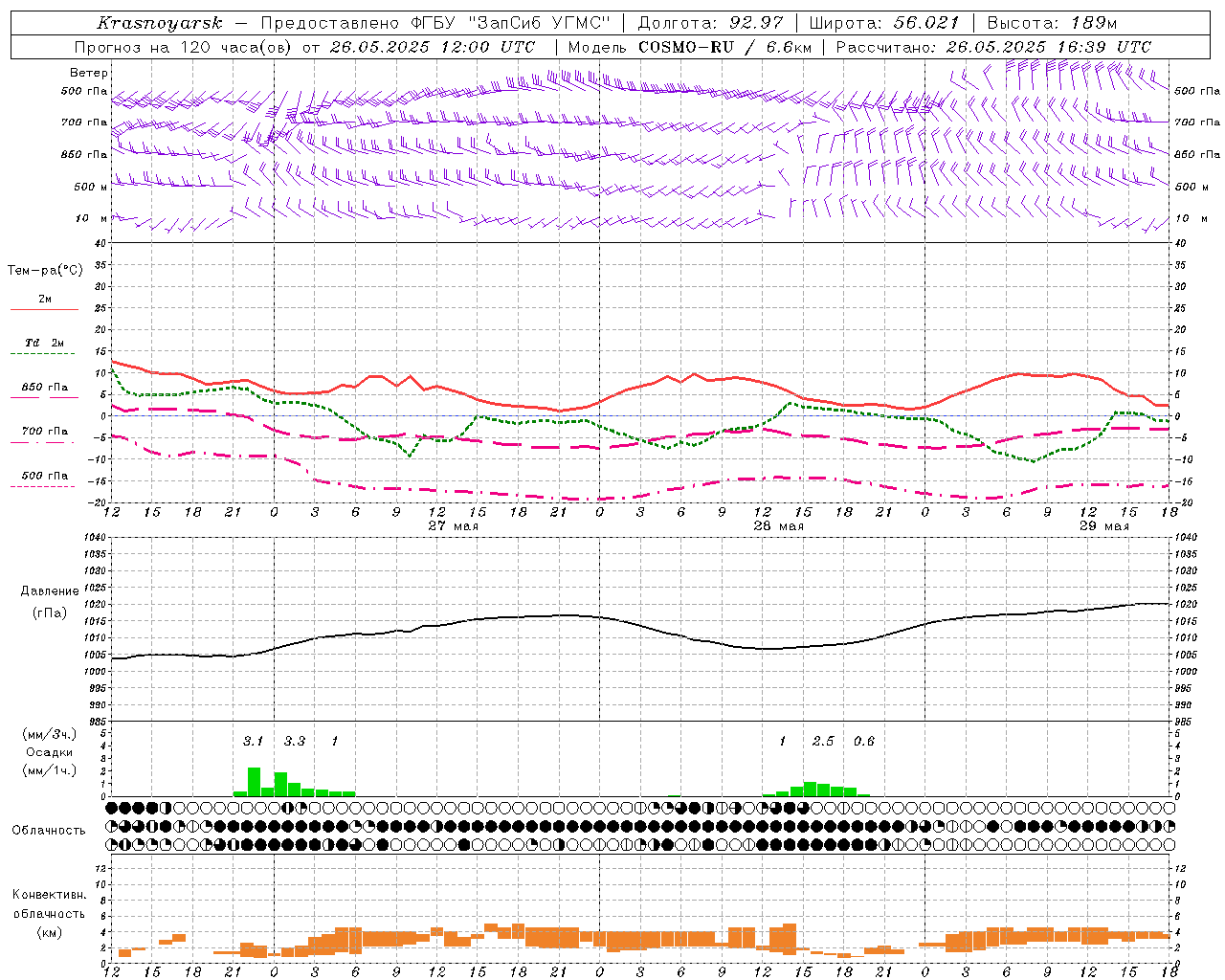The width and height of the screenshot is (1225, 980).
Task: Click the elevation text "Высота: 189м"
Action: click(1052, 23)
